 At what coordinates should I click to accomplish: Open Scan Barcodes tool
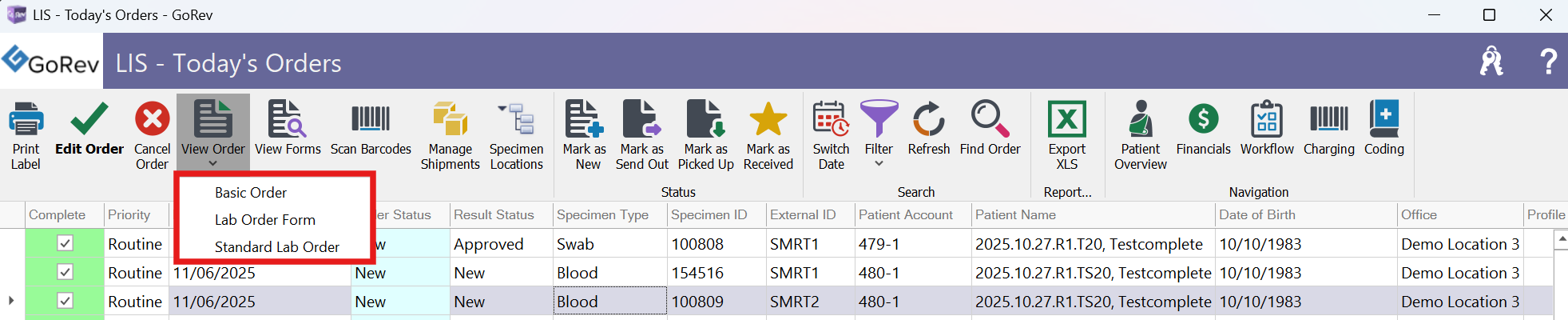click(x=371, y=120)
